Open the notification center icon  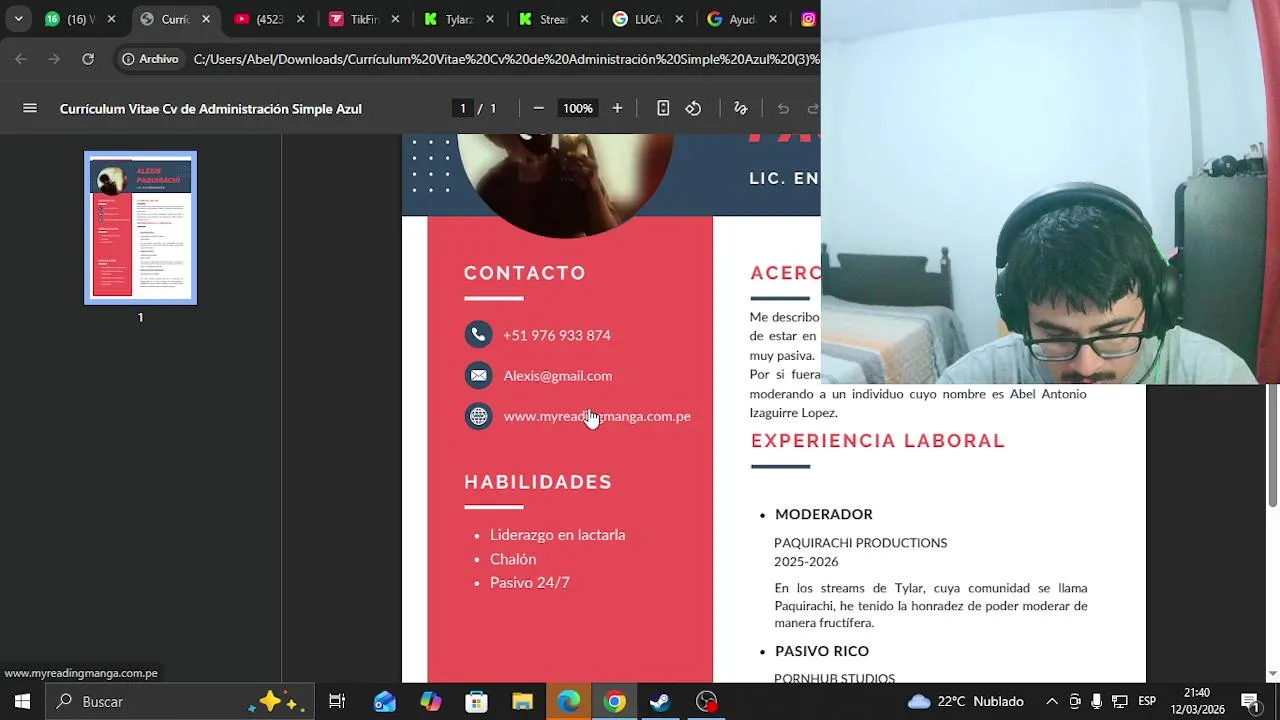[x=1250, y=701]
